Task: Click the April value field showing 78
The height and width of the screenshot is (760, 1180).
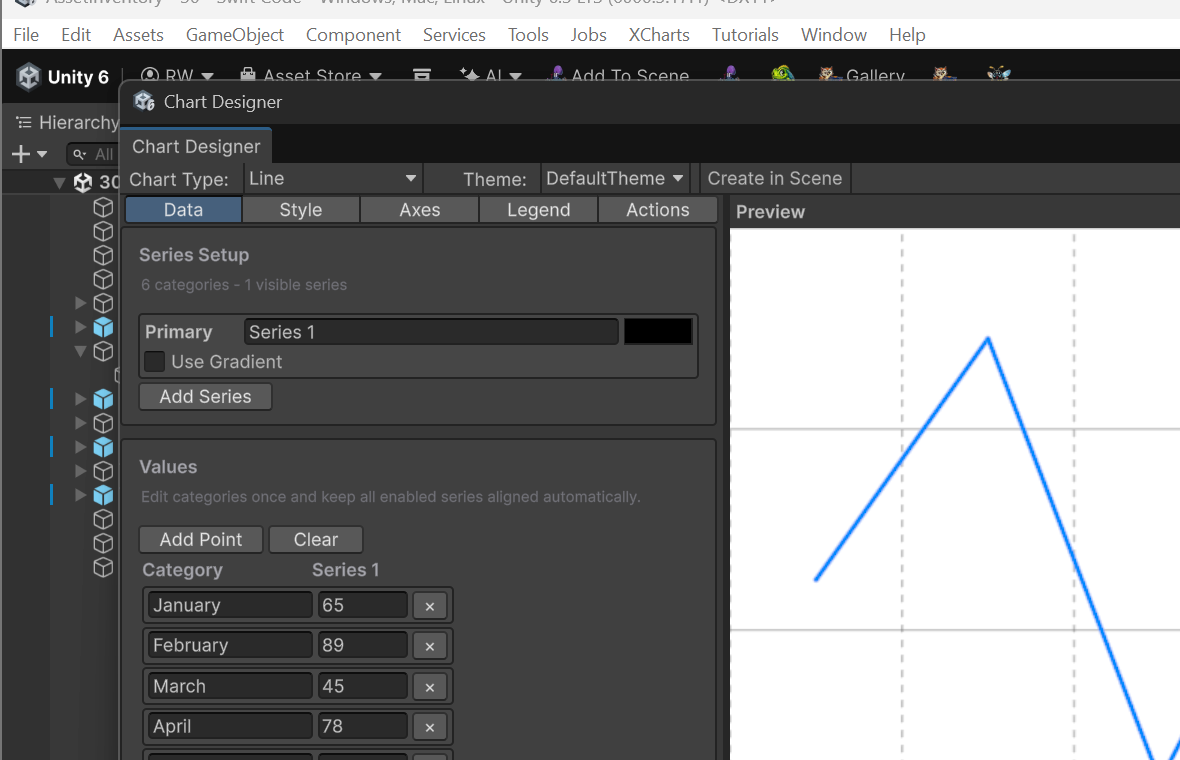Action: tap(362, 727)
